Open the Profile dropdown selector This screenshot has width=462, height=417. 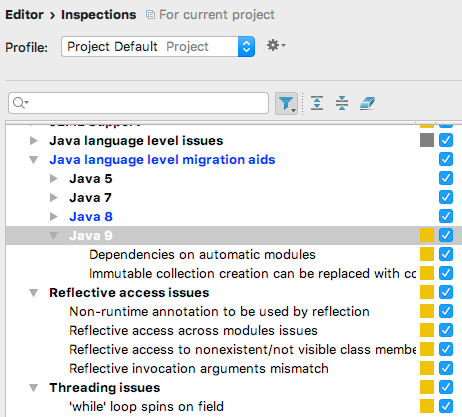(x=158, y=47)
